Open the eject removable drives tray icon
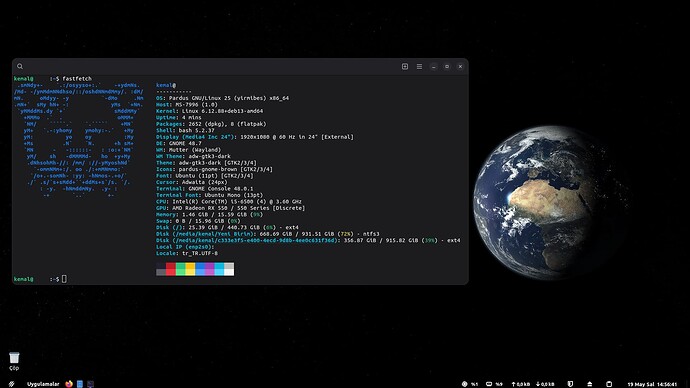Screen dimensions: 690x388 pos(590,384)
